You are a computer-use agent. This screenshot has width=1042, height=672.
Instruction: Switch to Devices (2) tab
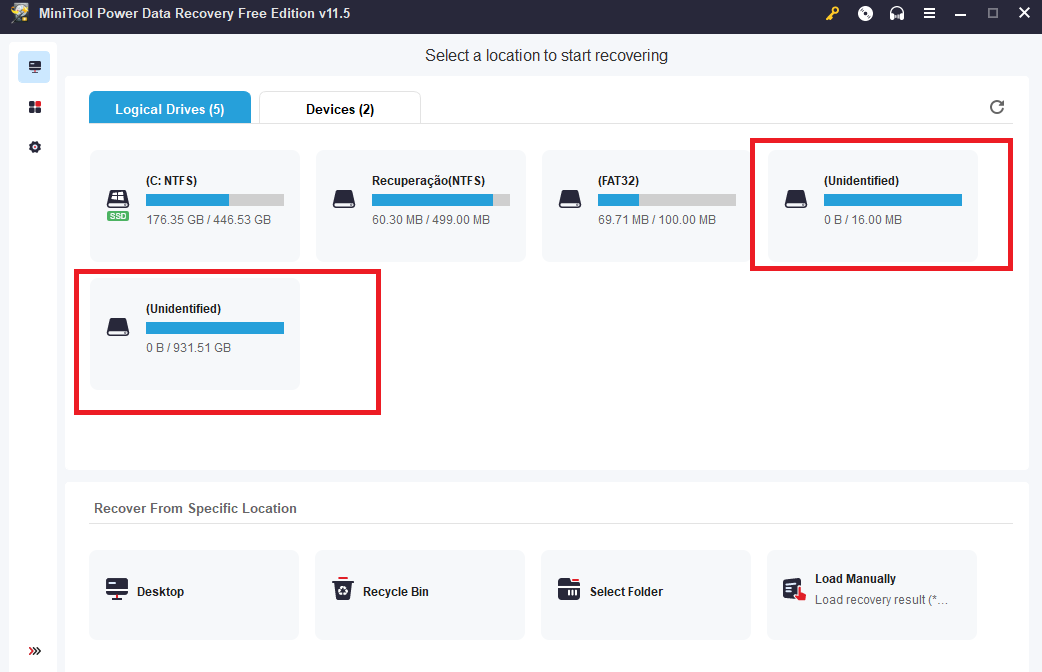pos(340,108)
